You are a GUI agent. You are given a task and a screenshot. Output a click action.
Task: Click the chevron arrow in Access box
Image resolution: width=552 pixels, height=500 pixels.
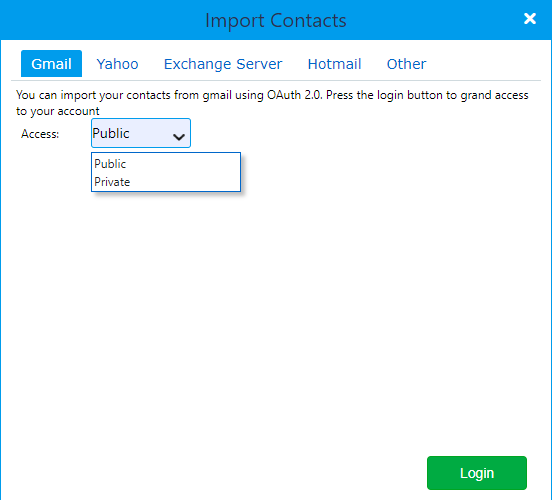179,137
